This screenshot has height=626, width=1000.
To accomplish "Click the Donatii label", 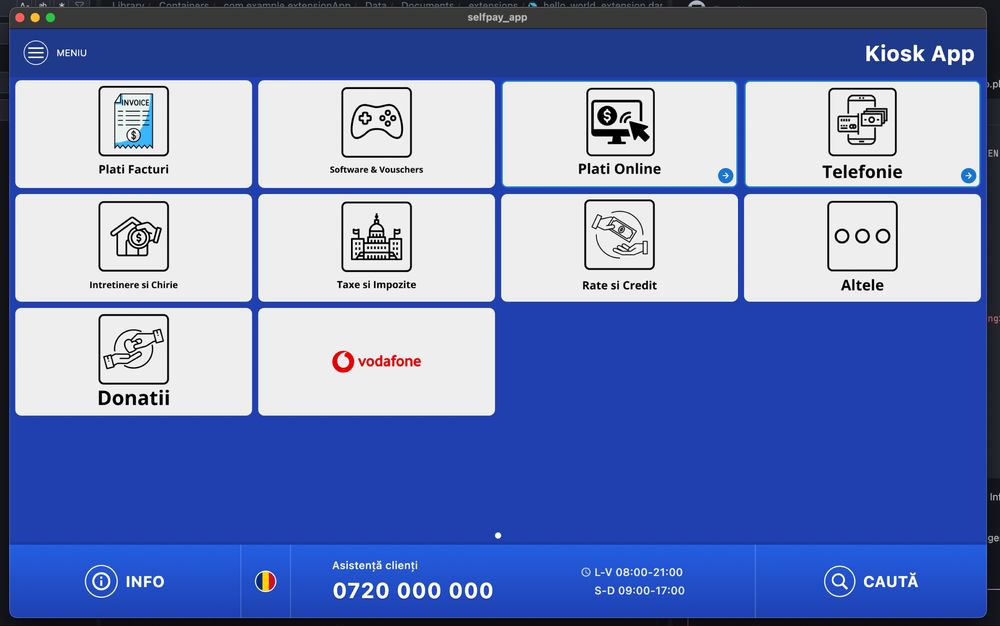I will click(134, 398).
